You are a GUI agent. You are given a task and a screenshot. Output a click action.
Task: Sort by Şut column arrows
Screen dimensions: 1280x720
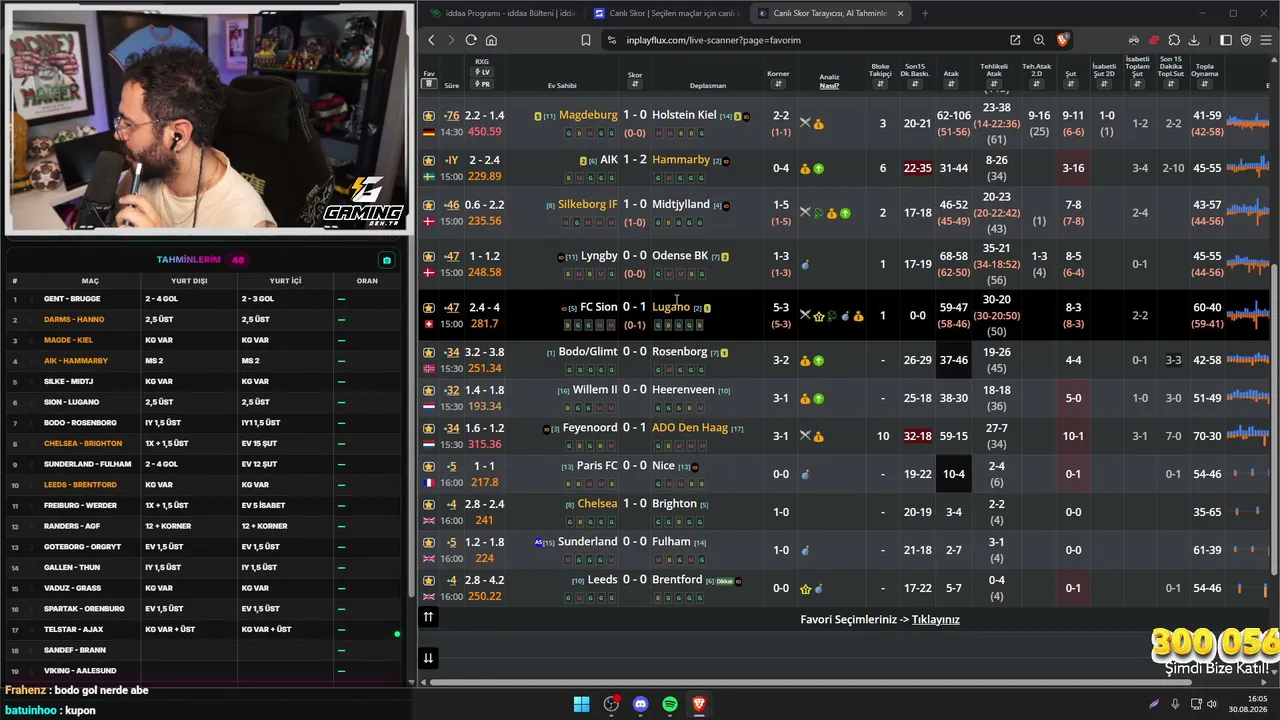coord(1070,84)
